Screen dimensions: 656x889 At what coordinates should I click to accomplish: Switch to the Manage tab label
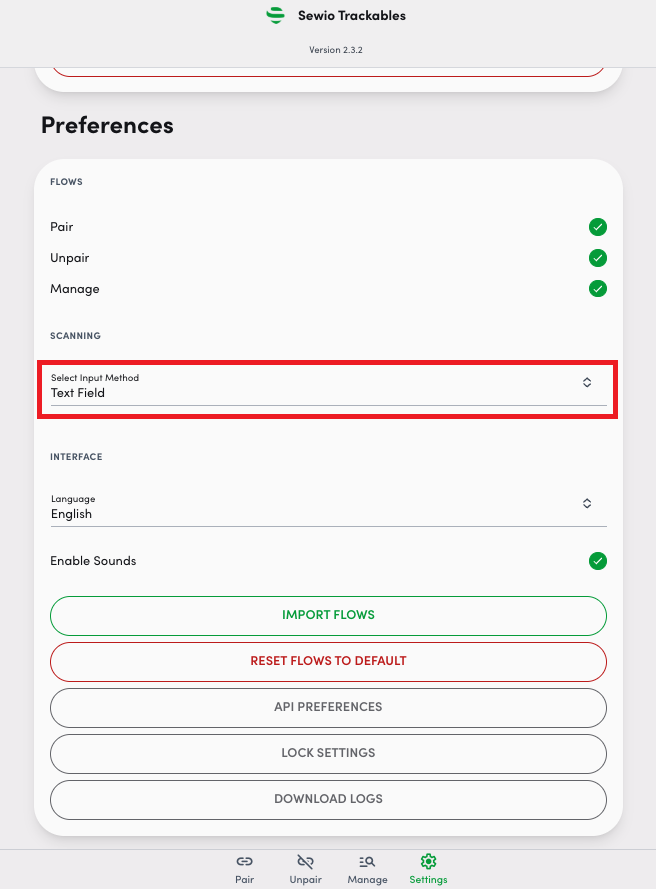tap(367, 880)
